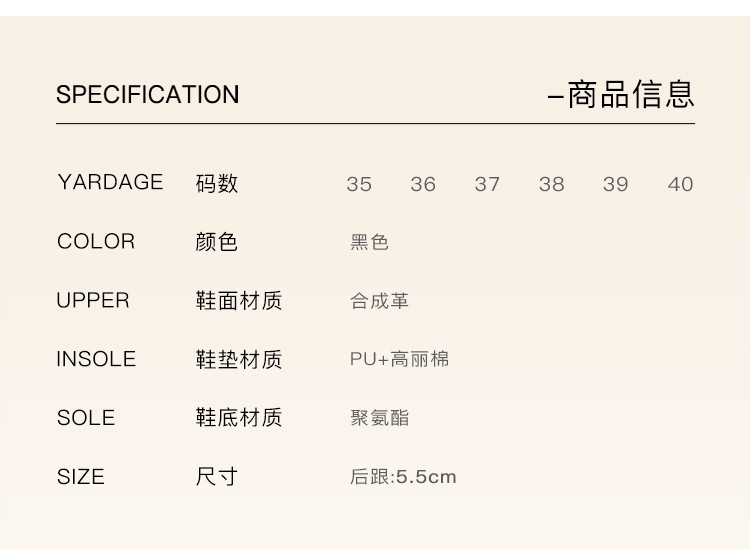Click the SOLE label
This screenshot has width=750, height=549.
(86, 417)
